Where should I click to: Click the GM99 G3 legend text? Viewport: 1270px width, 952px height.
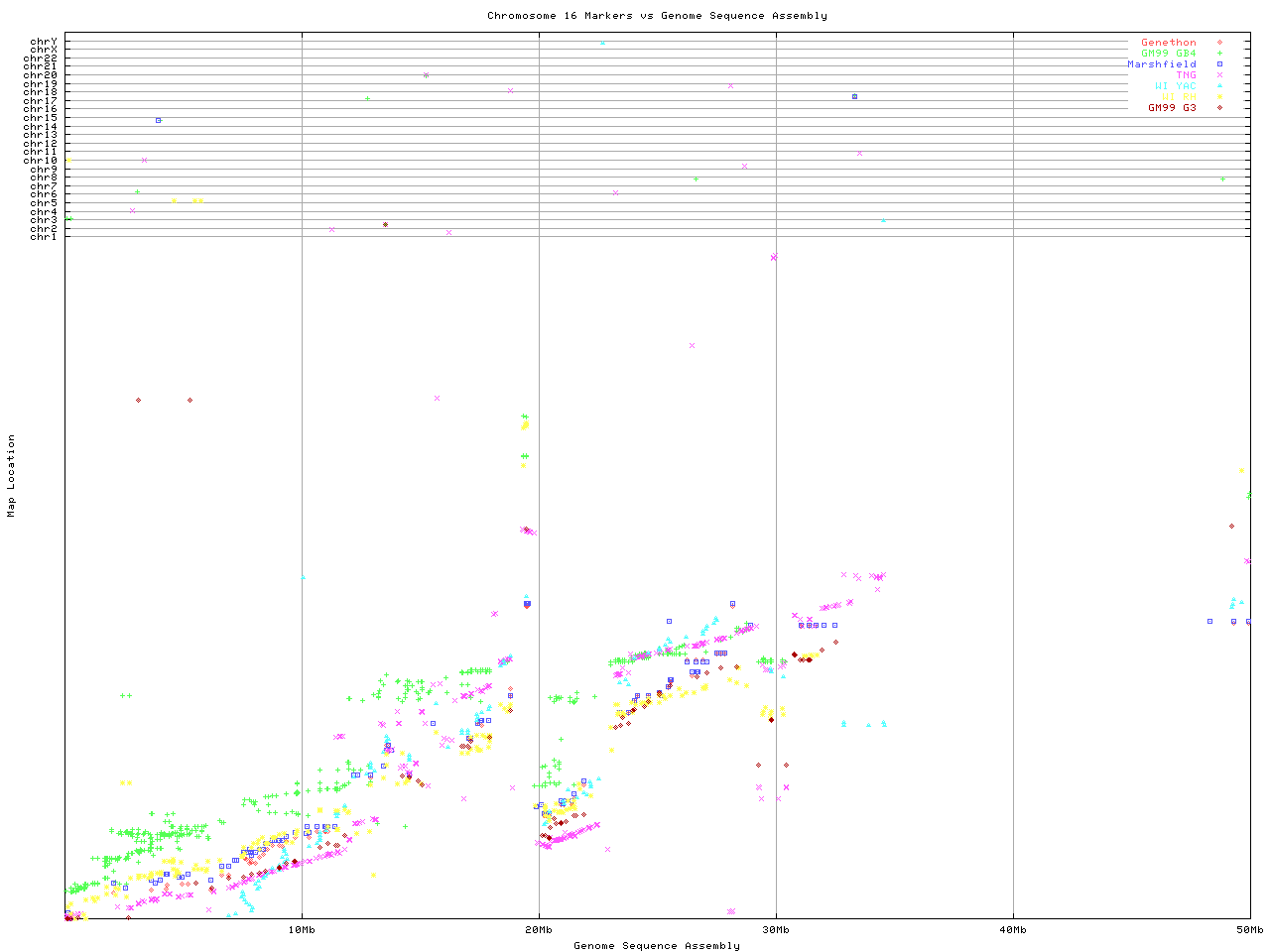coord(1172,107)
